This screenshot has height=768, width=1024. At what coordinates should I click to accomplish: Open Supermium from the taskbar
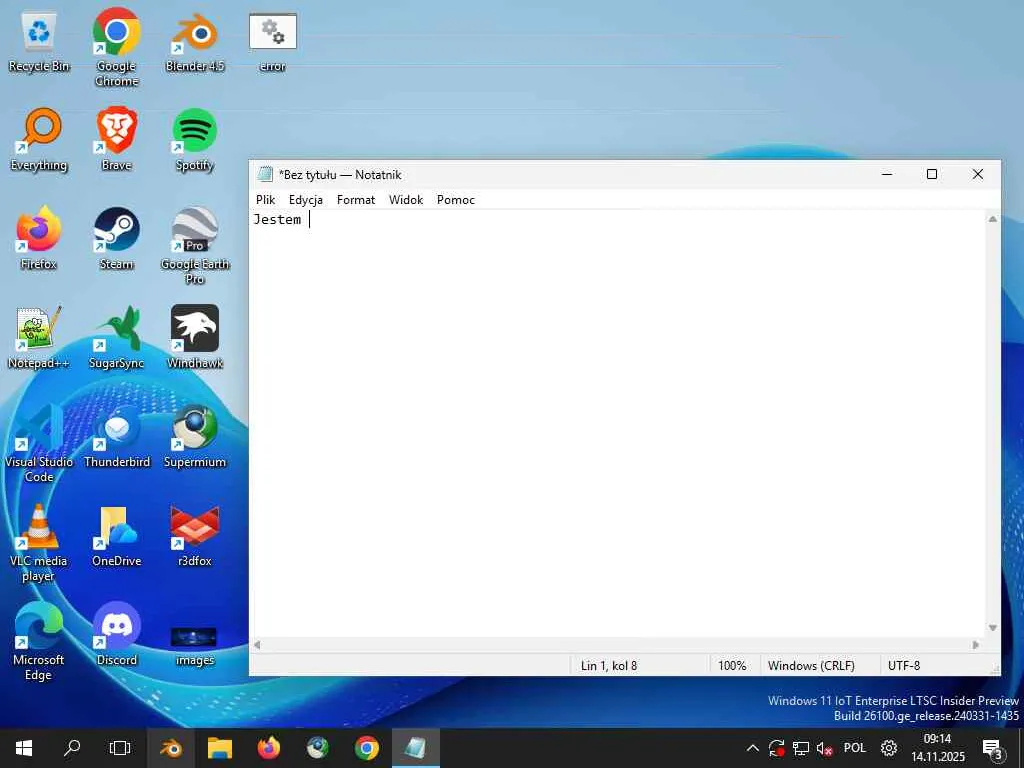tap(318, 748)
